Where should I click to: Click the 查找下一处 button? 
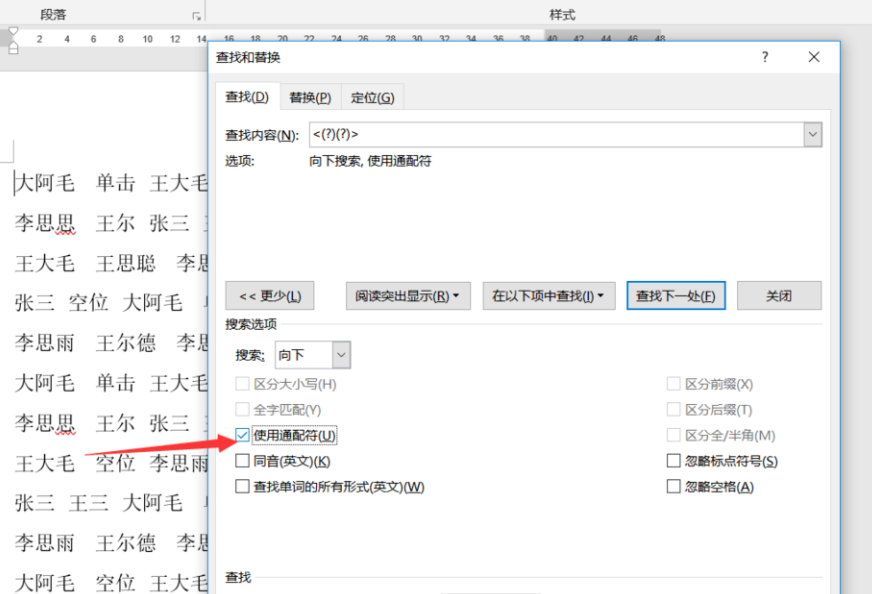pyautogui.click(x=676, y=296)
